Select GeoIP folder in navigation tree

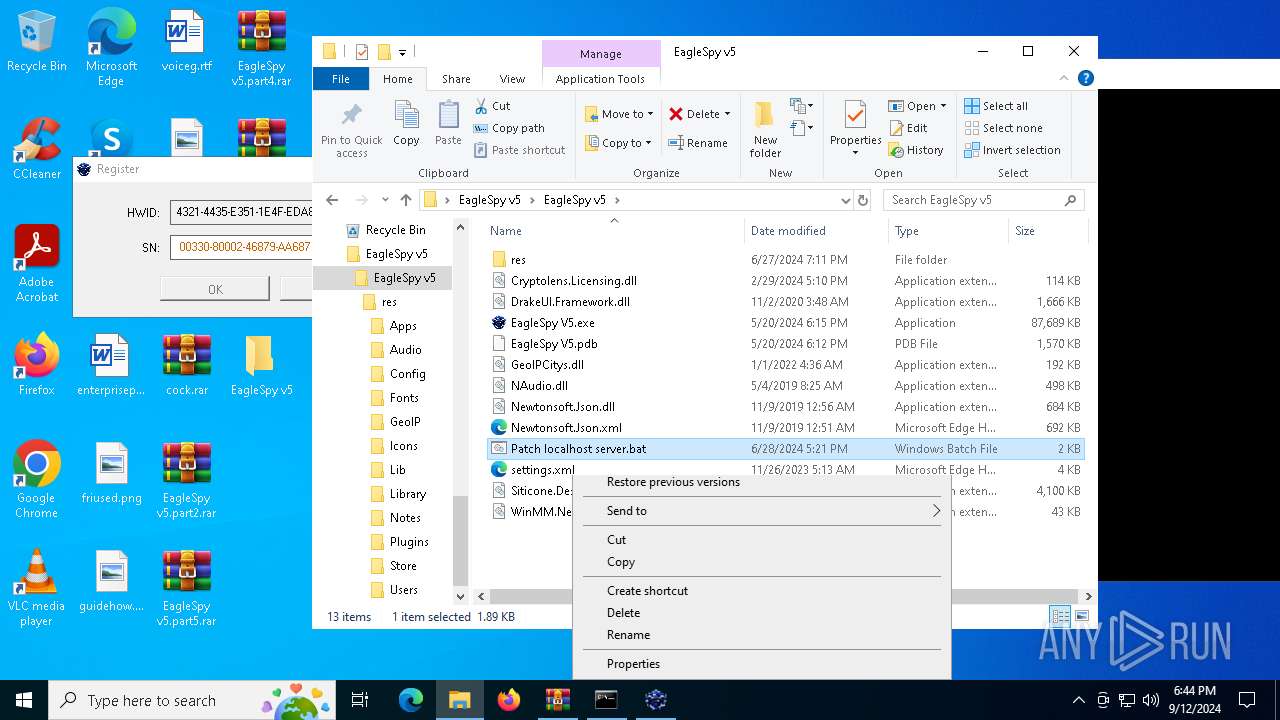405,422
